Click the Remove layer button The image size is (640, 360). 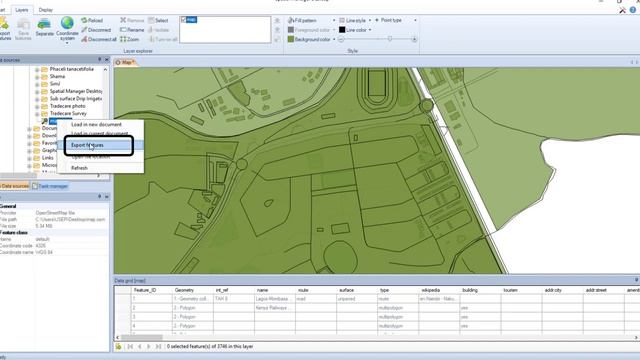(132, 20)
